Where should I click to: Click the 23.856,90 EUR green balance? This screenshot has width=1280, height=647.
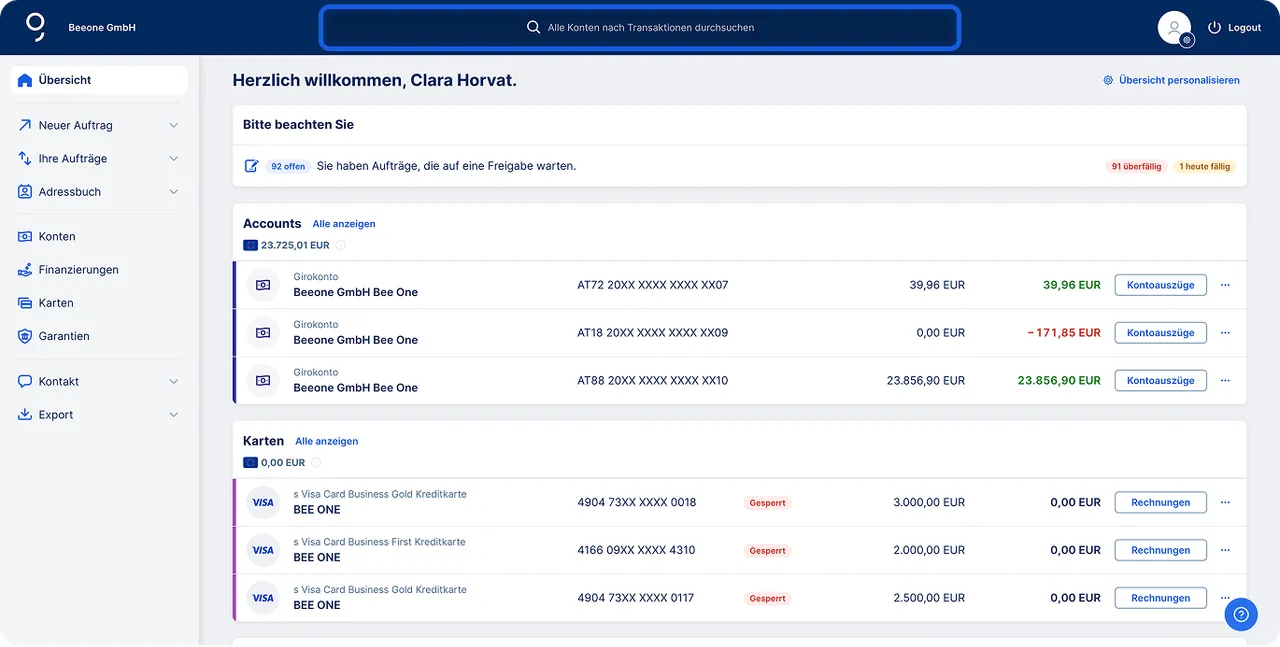1059,380
